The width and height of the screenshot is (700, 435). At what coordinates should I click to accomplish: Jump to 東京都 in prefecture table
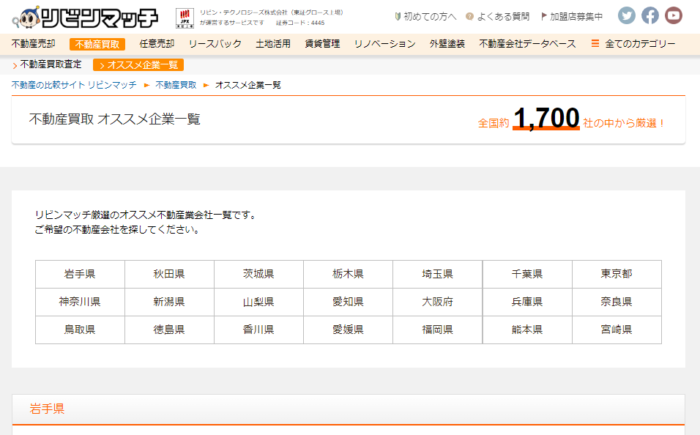[617, 274]
